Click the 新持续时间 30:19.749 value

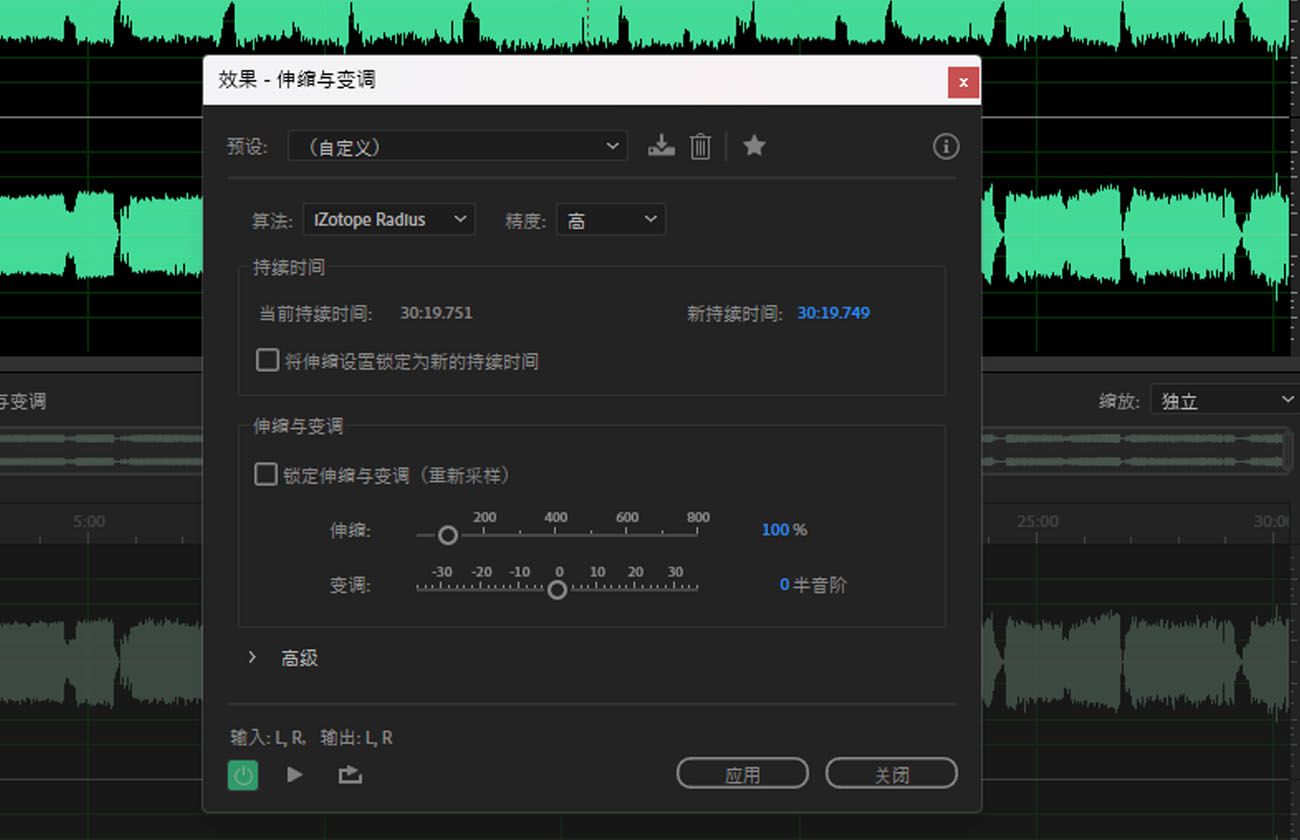pyautogui.click(x=833, y=313)
